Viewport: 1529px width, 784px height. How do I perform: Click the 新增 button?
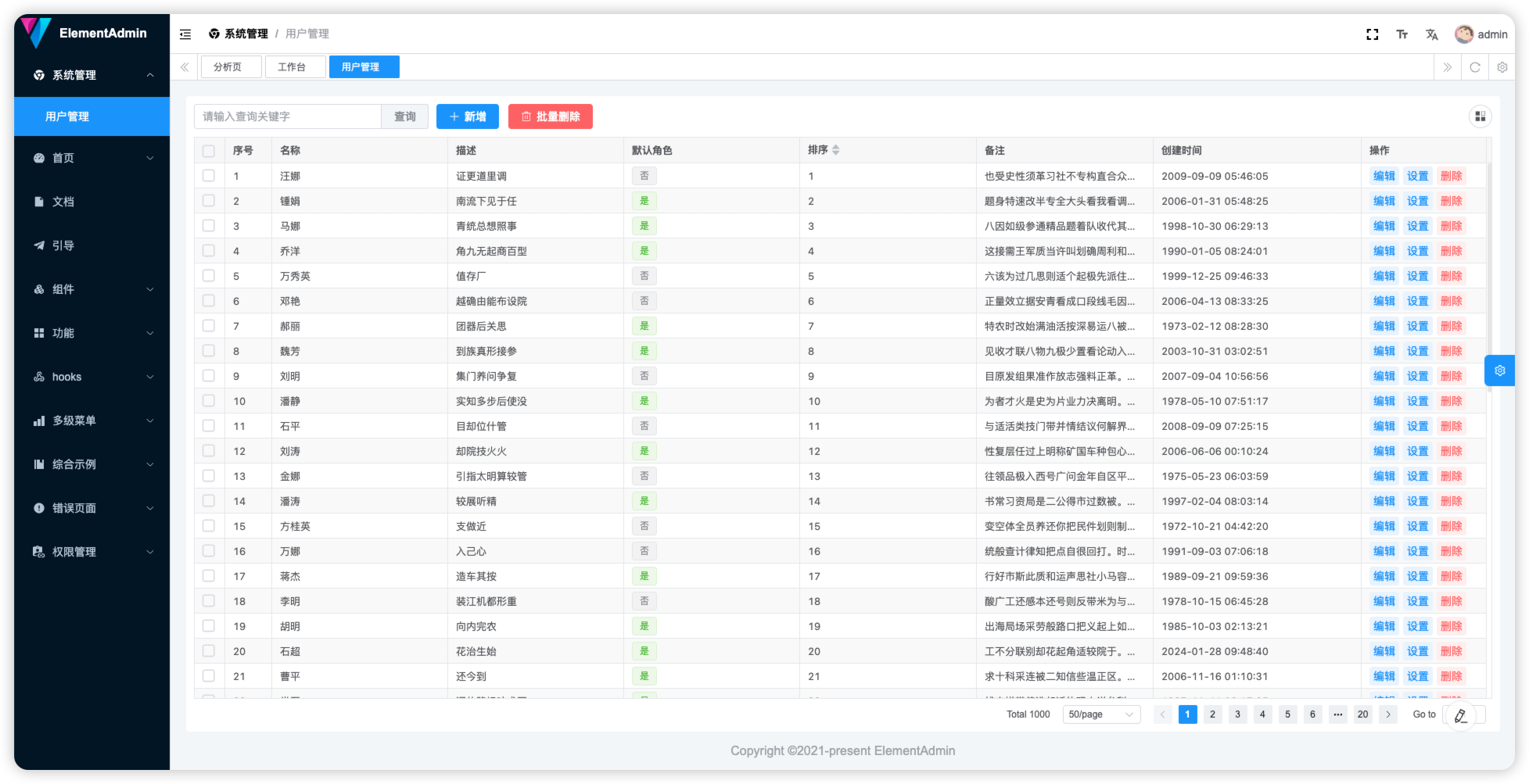[x=467, y=116]
